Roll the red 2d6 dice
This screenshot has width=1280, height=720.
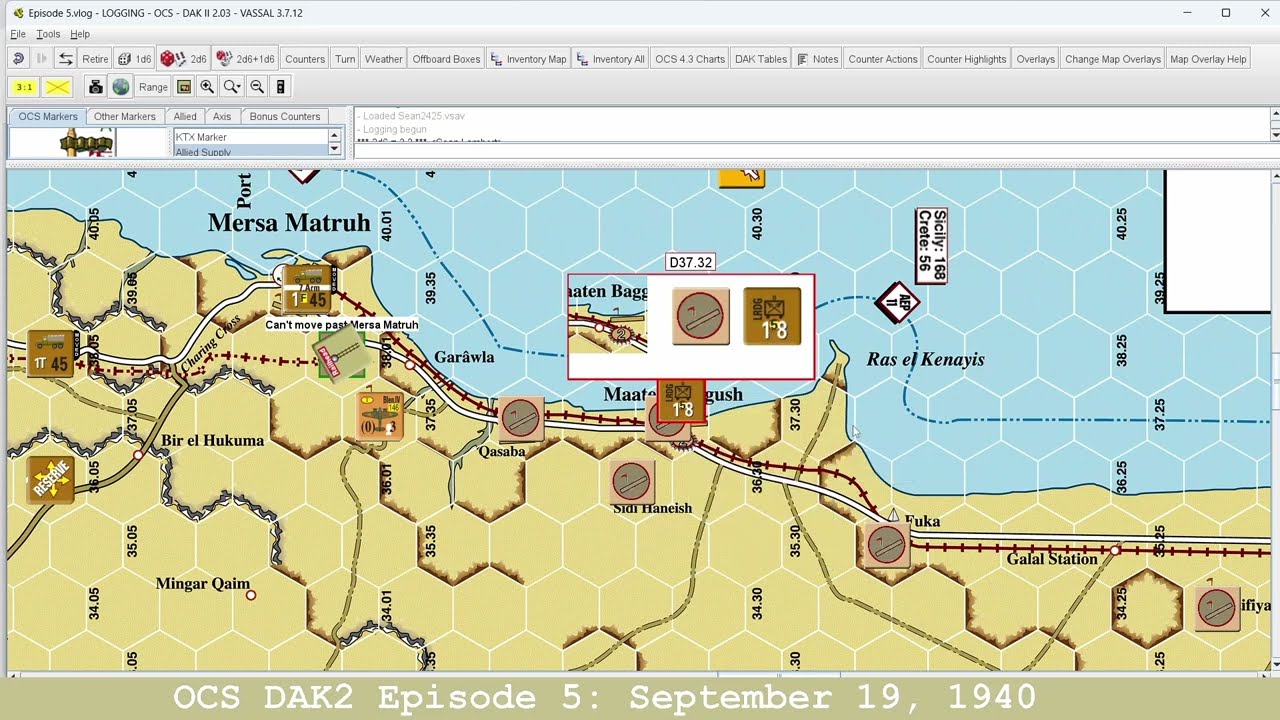click(x=184, y=59)
